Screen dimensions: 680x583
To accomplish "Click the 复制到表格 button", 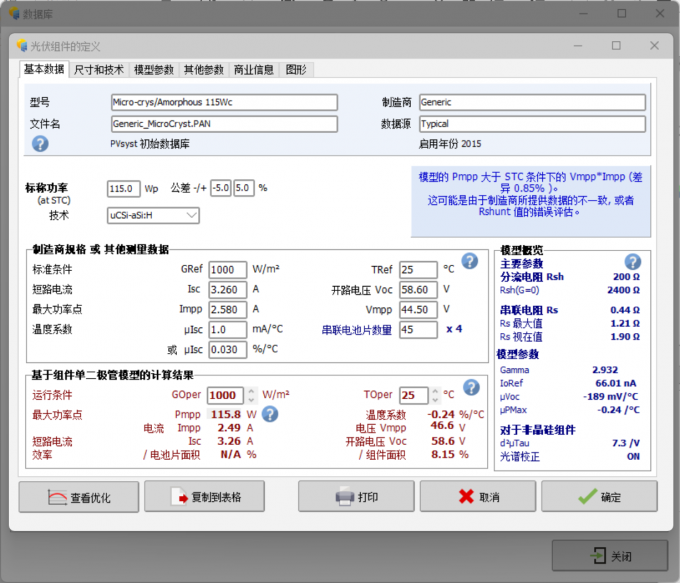I will click(204, 497).
